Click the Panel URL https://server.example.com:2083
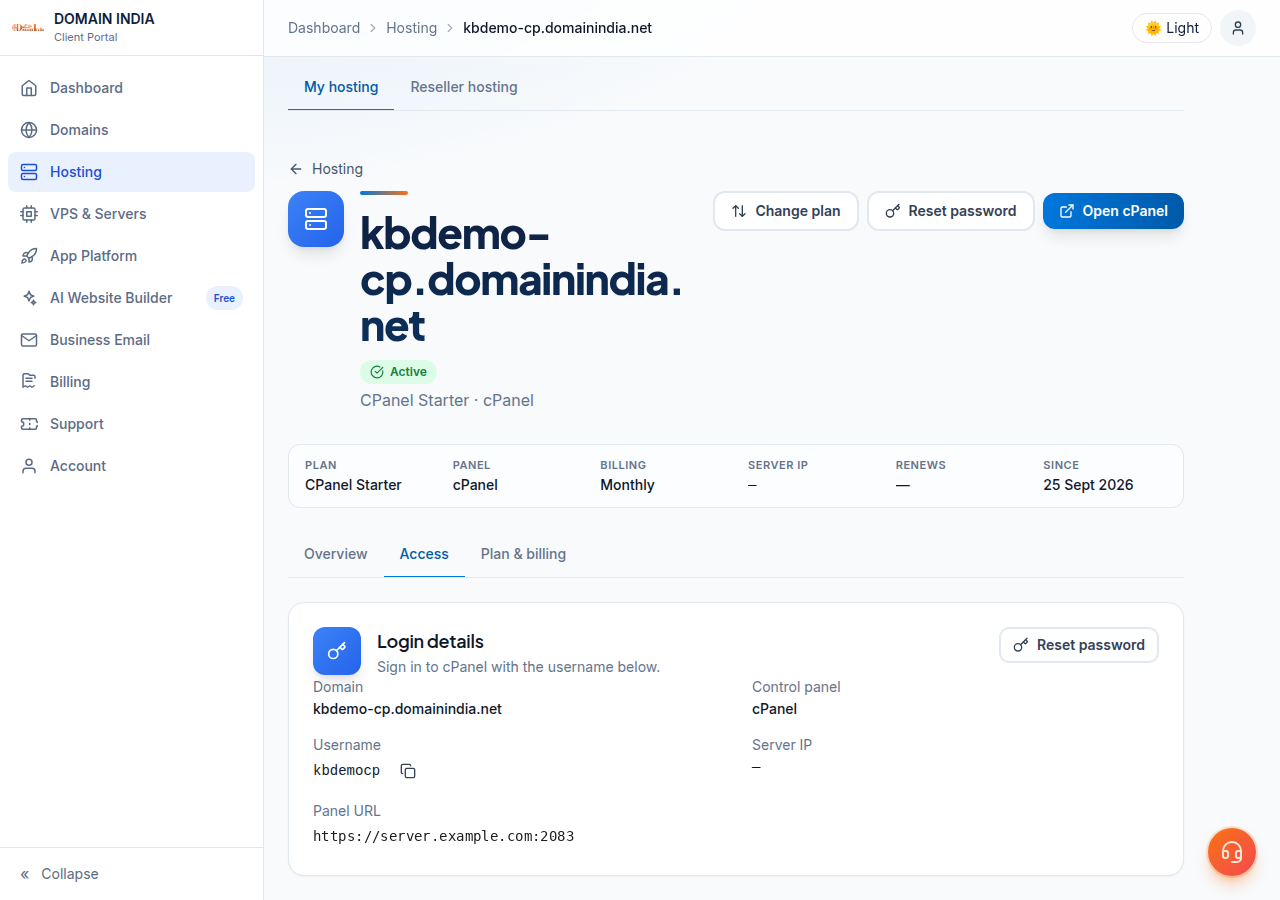Viewport: 1280px width, 900px height. [x=444, y=836]
